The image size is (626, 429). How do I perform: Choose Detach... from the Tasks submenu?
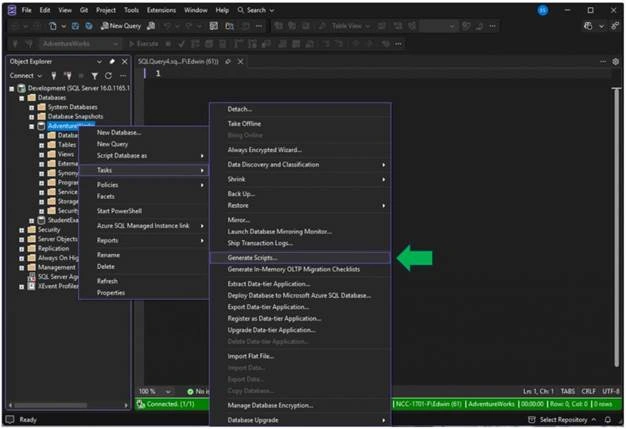click(300, 109)
